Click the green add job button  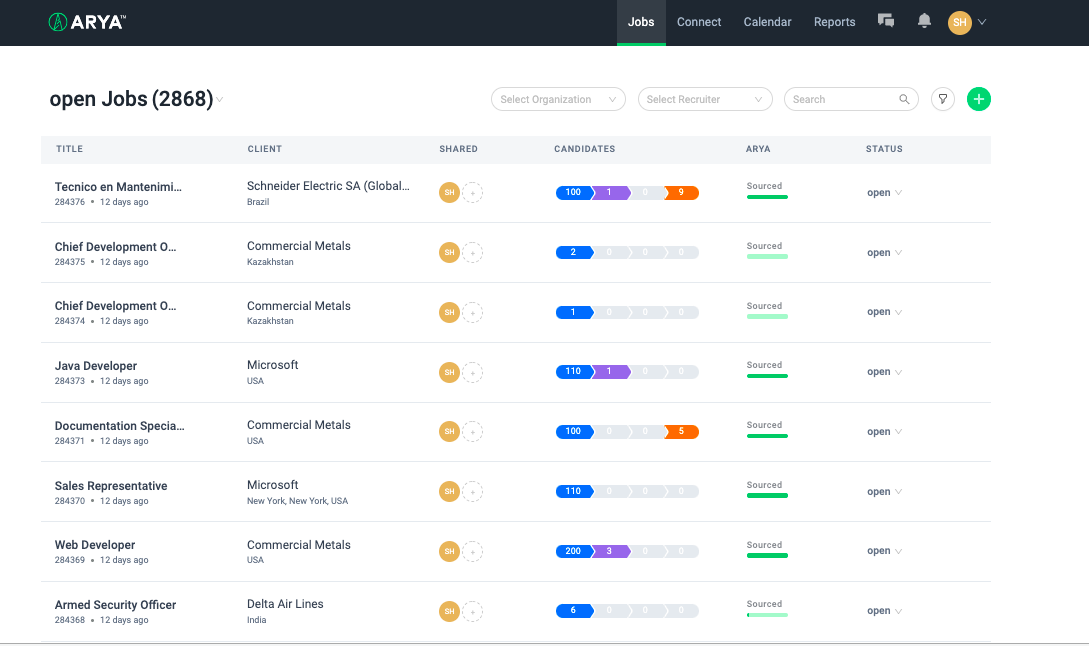point(978,99)
